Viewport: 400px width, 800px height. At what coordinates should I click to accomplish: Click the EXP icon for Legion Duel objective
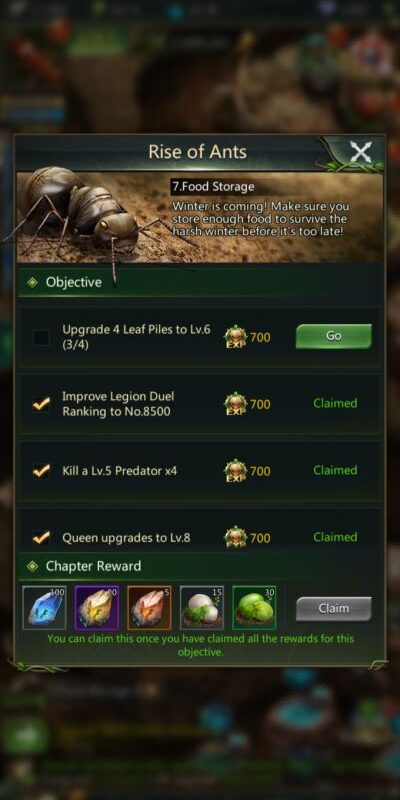click(x=236, y=404)
